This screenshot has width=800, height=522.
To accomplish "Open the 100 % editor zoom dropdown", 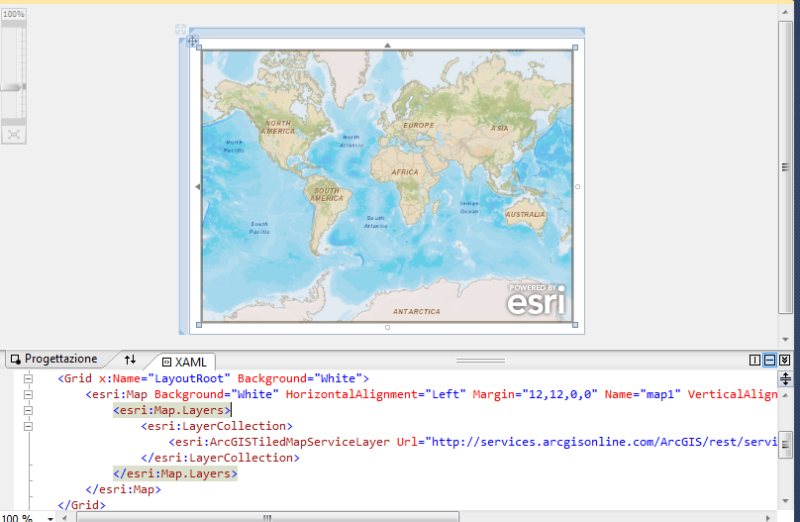I will click(50, 518).
